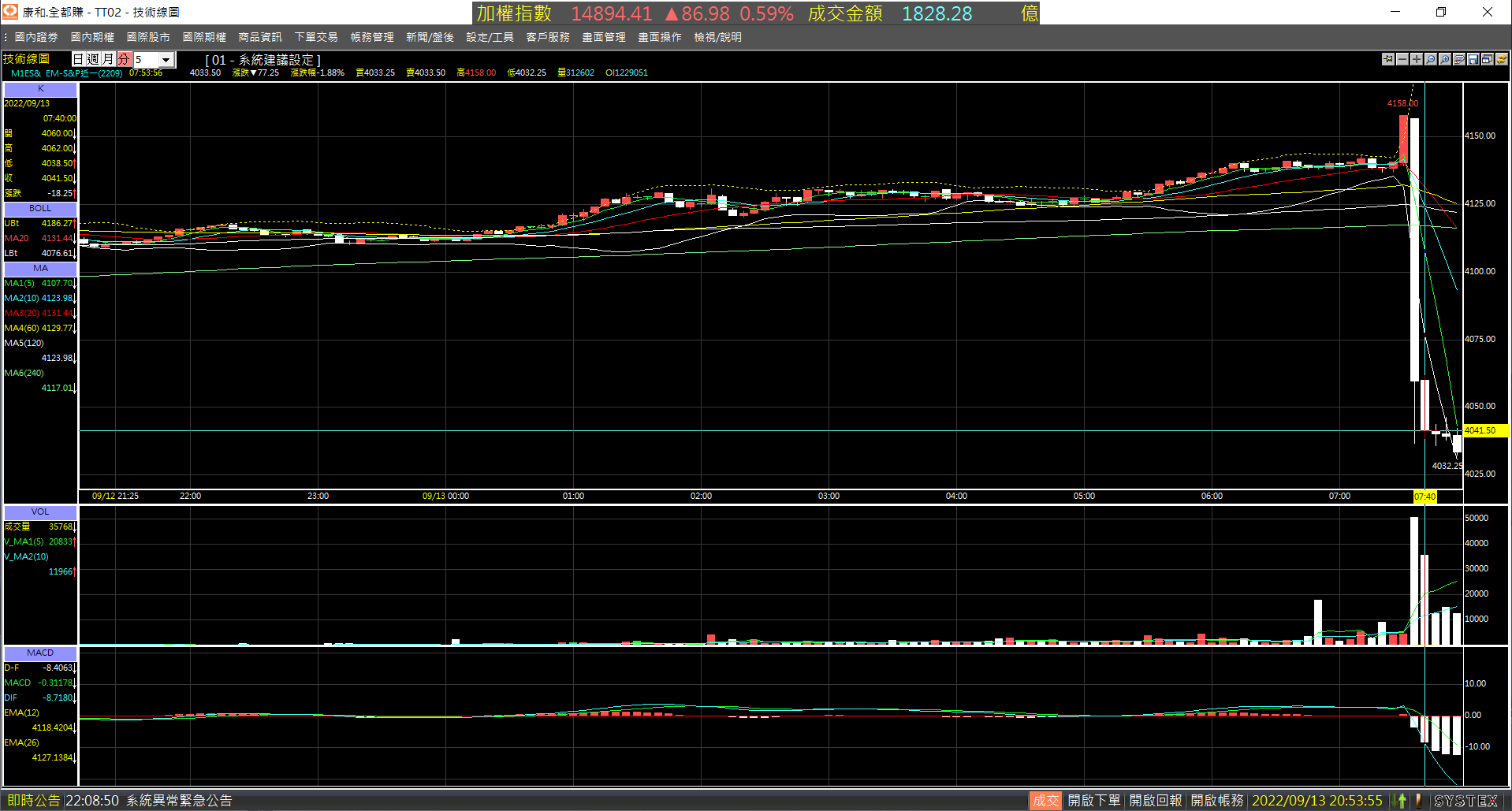Screen dimensions: 1512x811
Task: Click the 開啟回報 button
Action: [1156, 801]
